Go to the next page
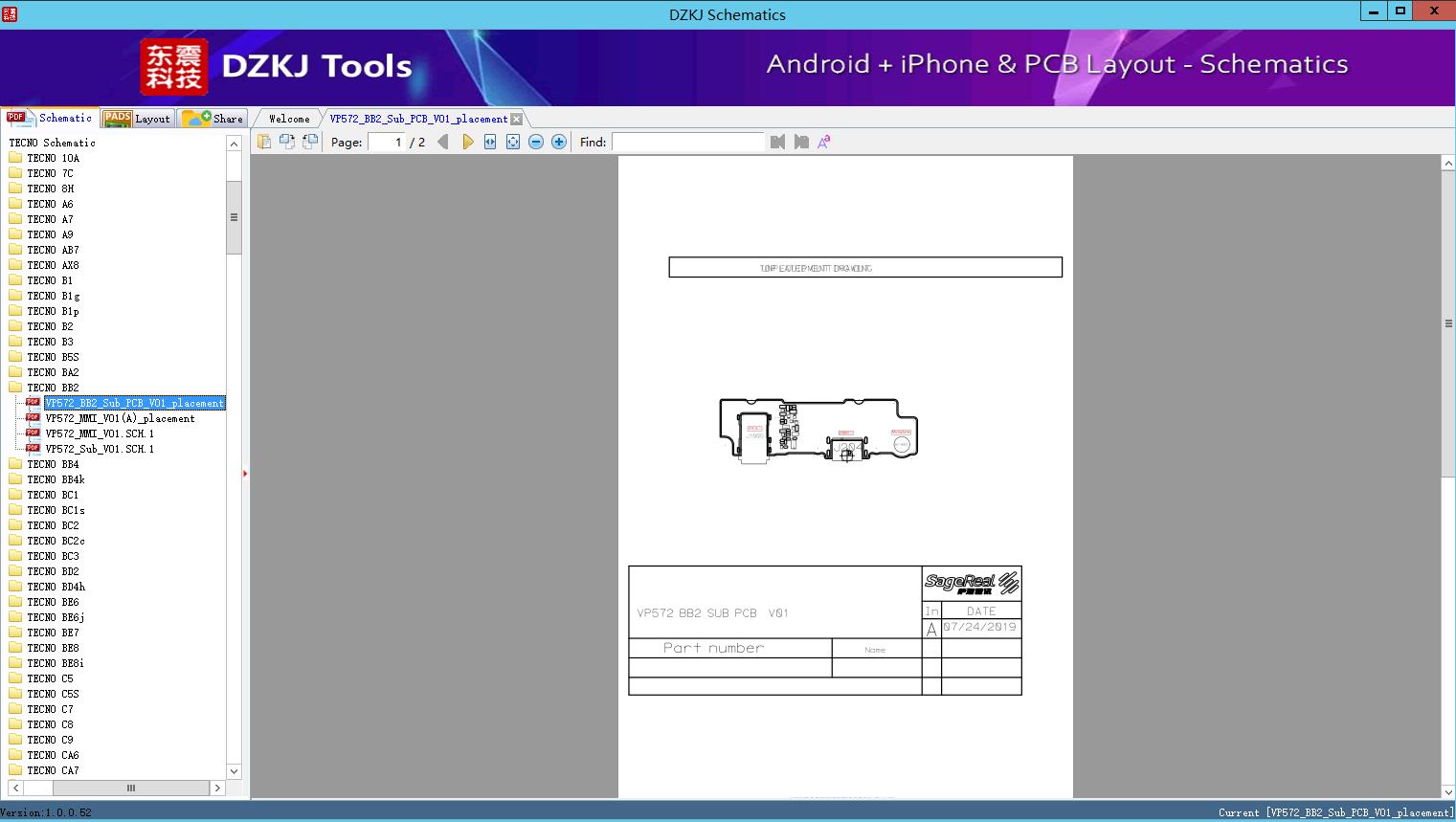 (x=467, y=142)
